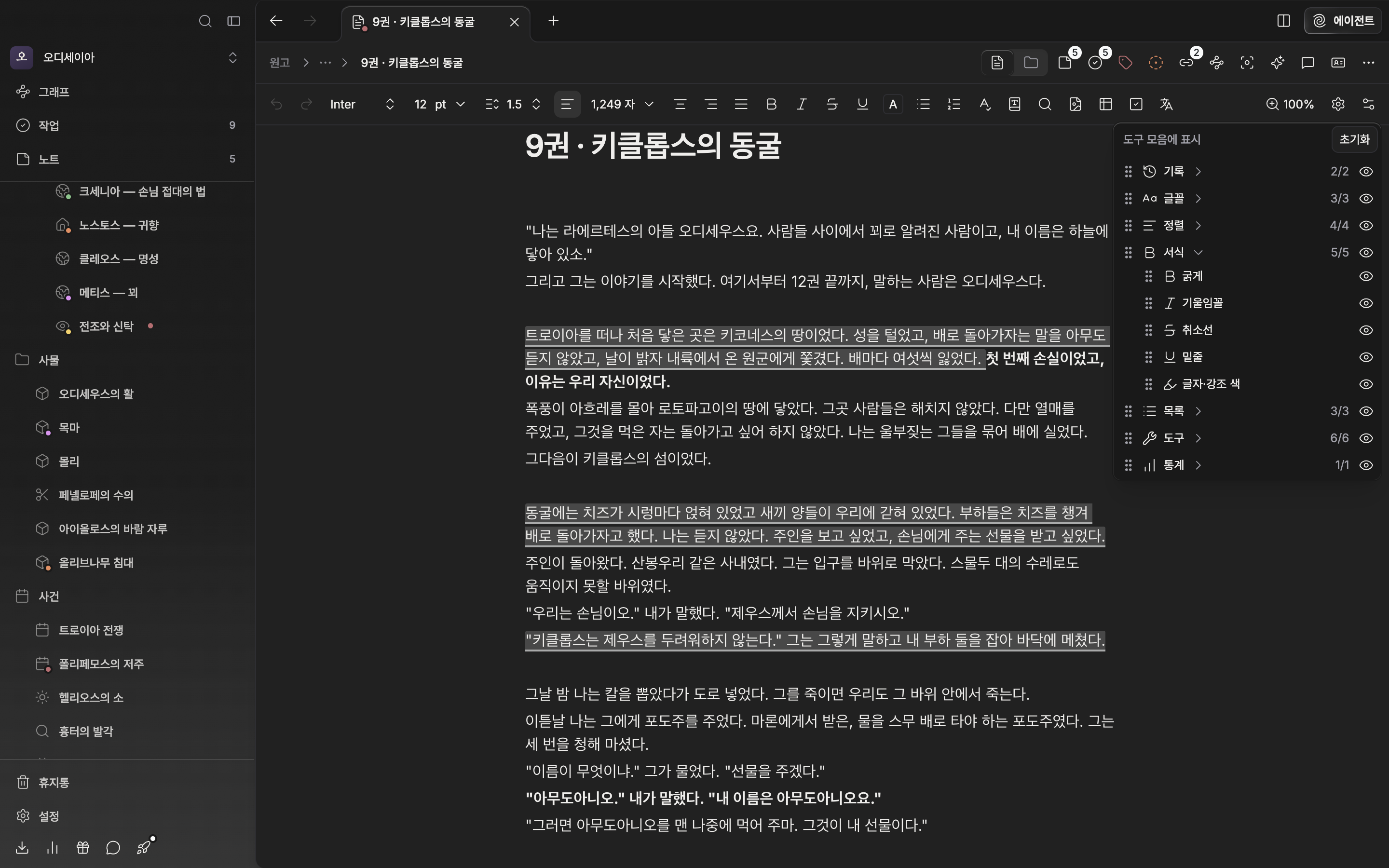
Task: Switch to document view mode icon
Action: [997, 63]
